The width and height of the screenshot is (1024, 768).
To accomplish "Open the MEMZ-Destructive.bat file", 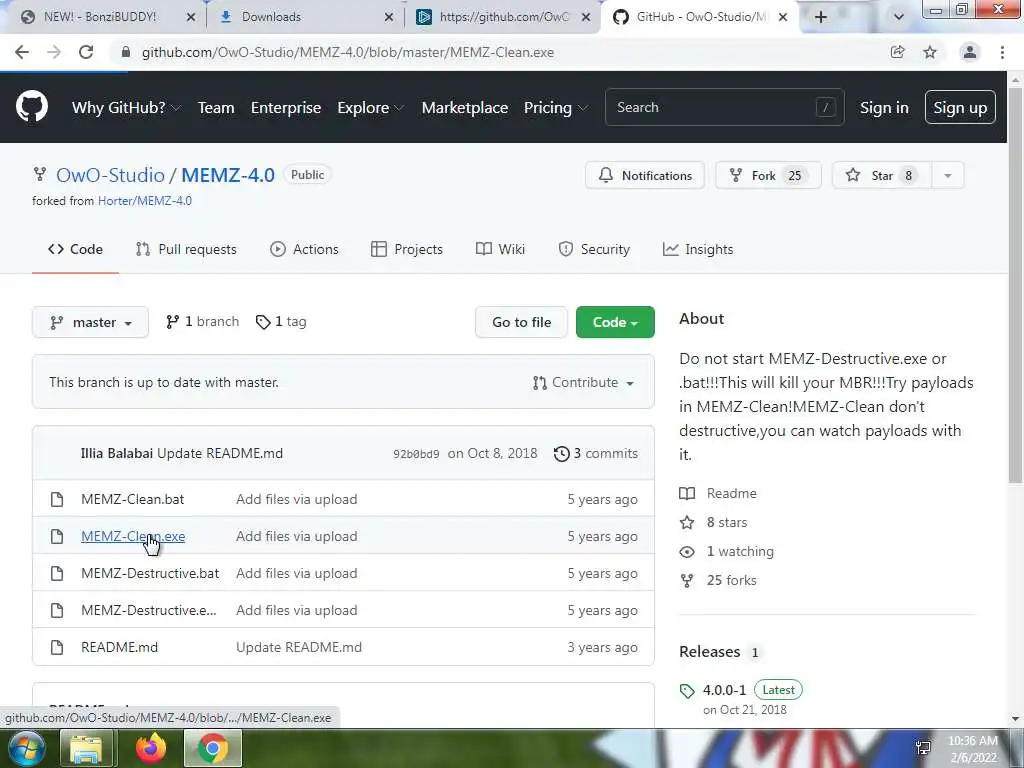I will tap(150, 573).
